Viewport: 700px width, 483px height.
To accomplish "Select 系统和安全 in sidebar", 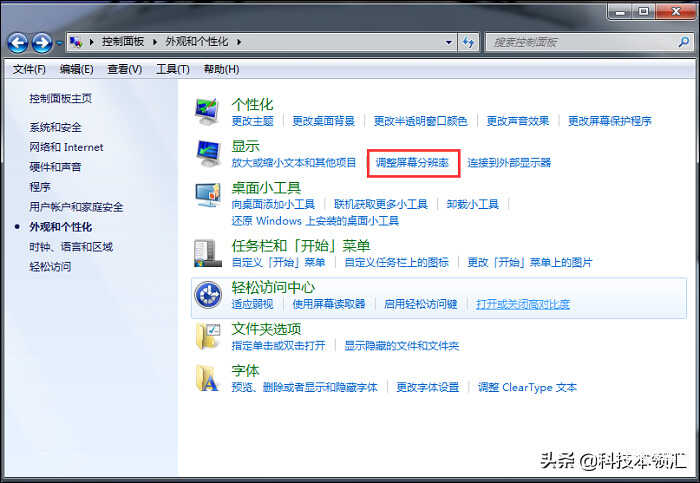I will coord(55,127).
